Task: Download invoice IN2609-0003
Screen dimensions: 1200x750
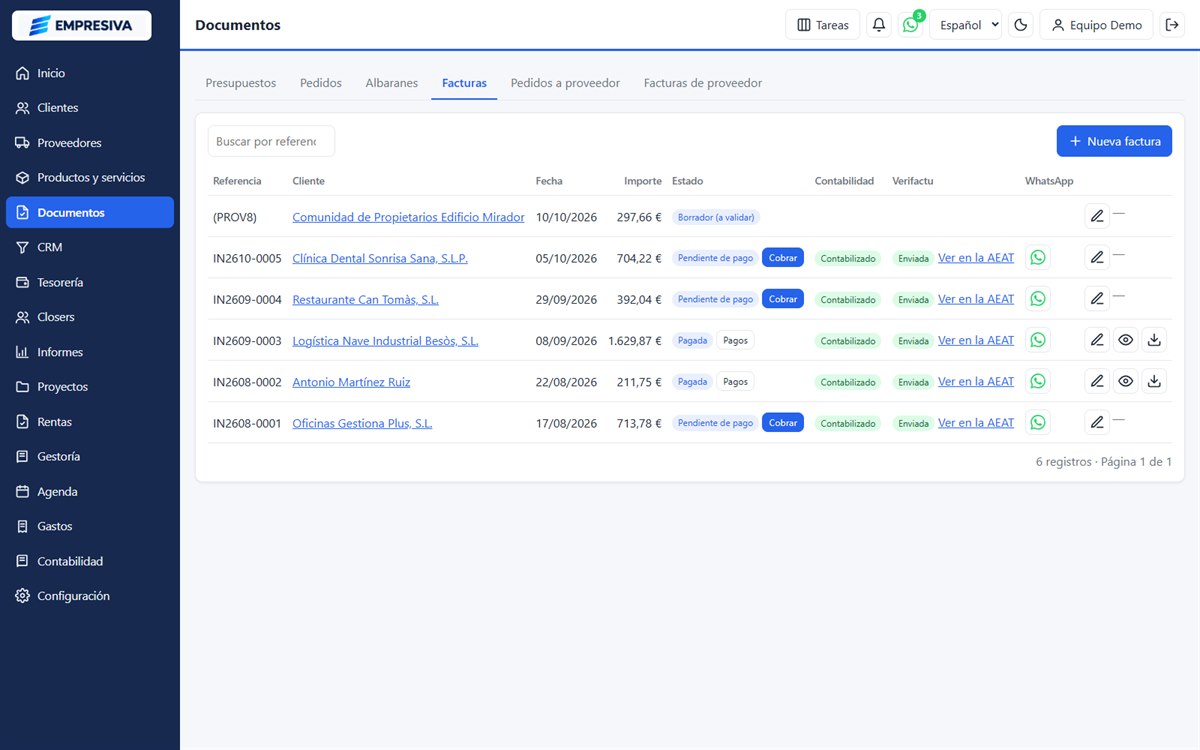Action: [x=1154, y=340]
